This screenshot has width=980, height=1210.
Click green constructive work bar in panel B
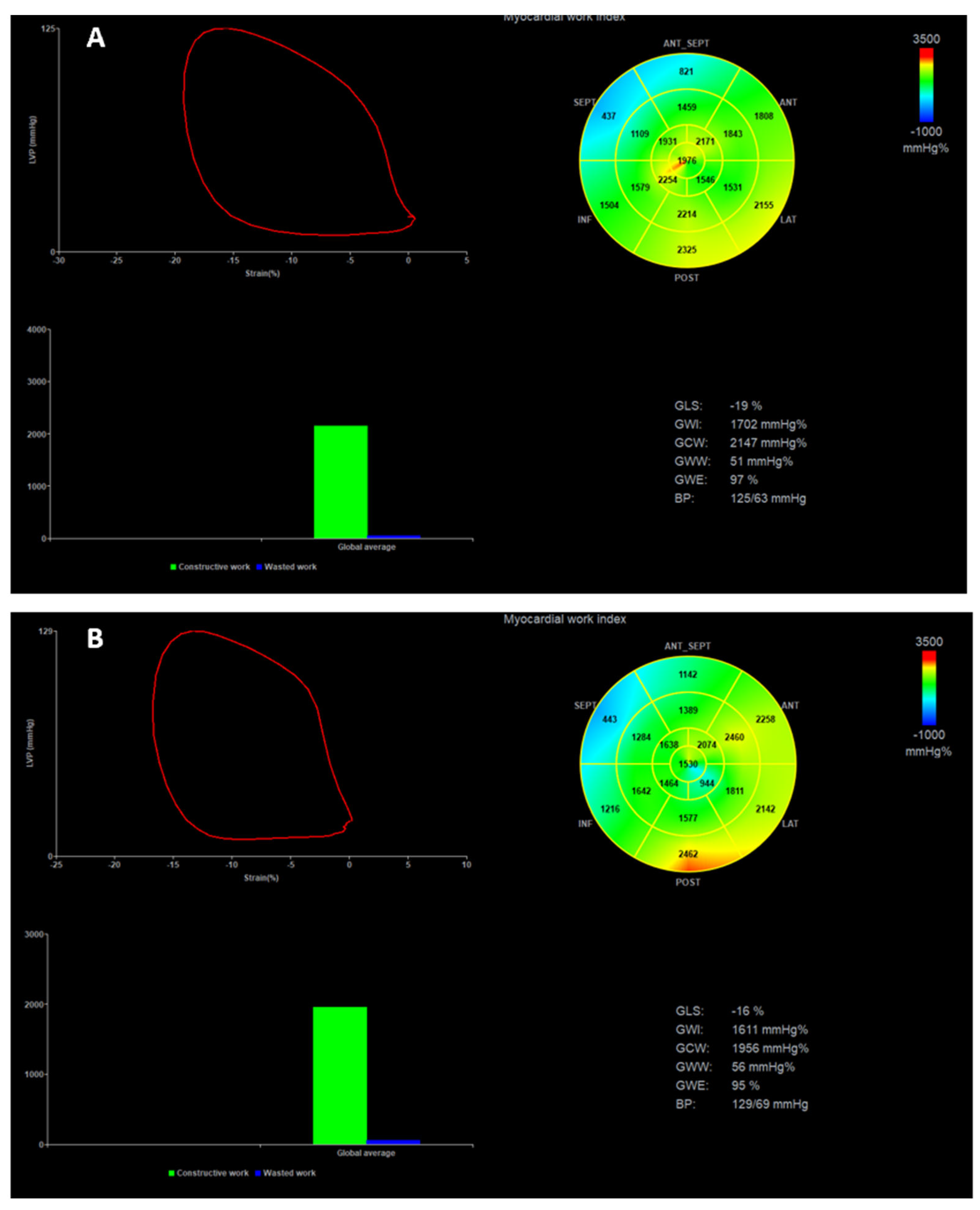click(x=340, y=1075)
